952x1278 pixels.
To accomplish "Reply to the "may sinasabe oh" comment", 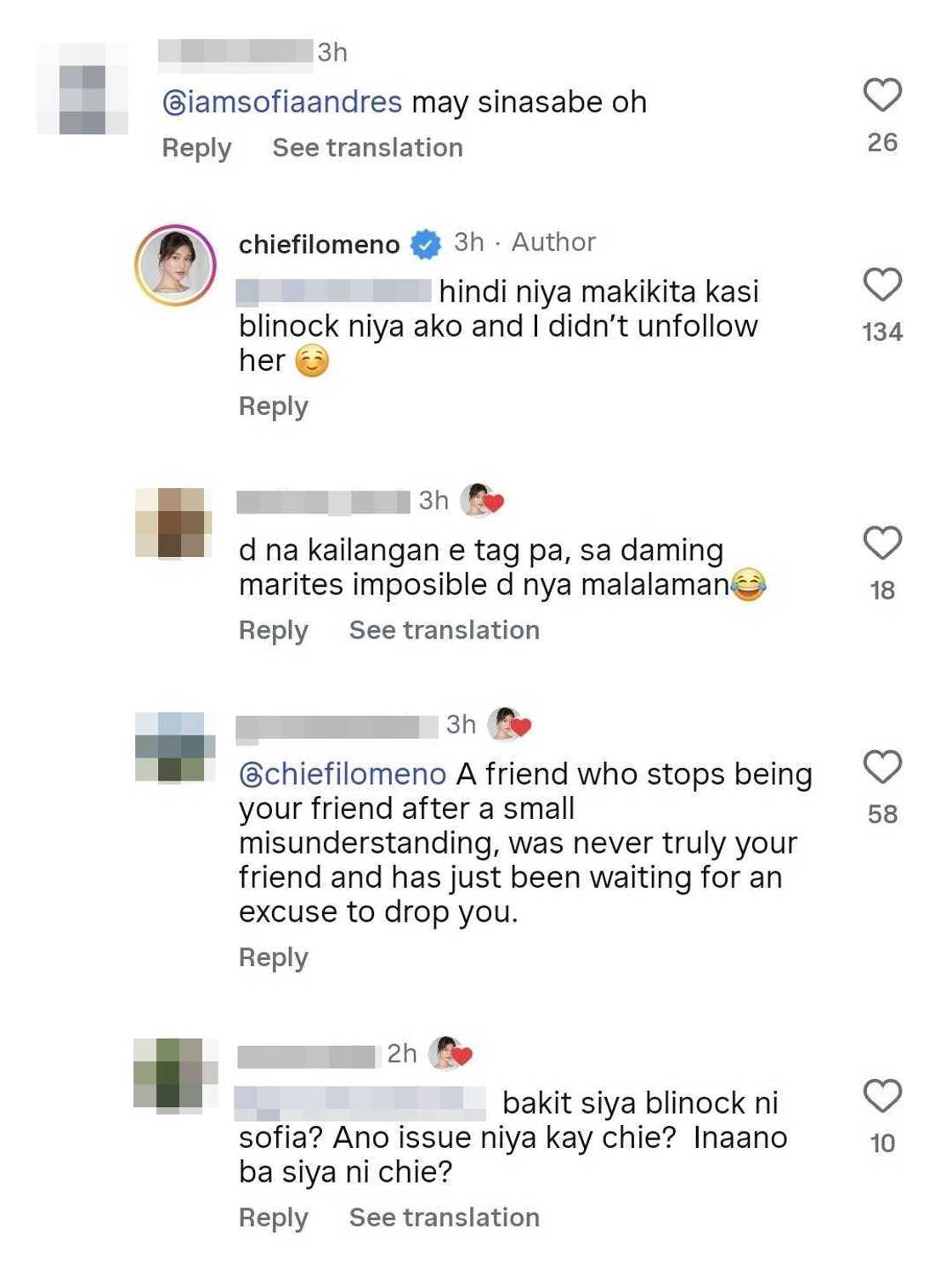I will click(196, 148).
